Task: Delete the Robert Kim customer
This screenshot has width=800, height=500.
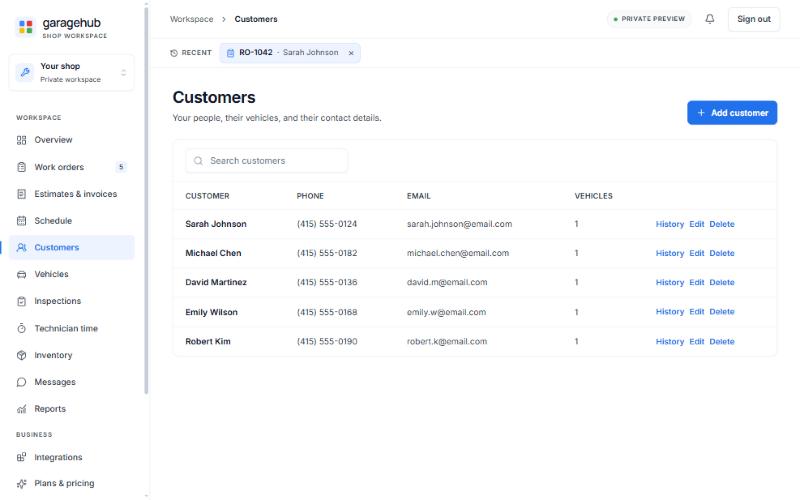Action: point(722,341)
